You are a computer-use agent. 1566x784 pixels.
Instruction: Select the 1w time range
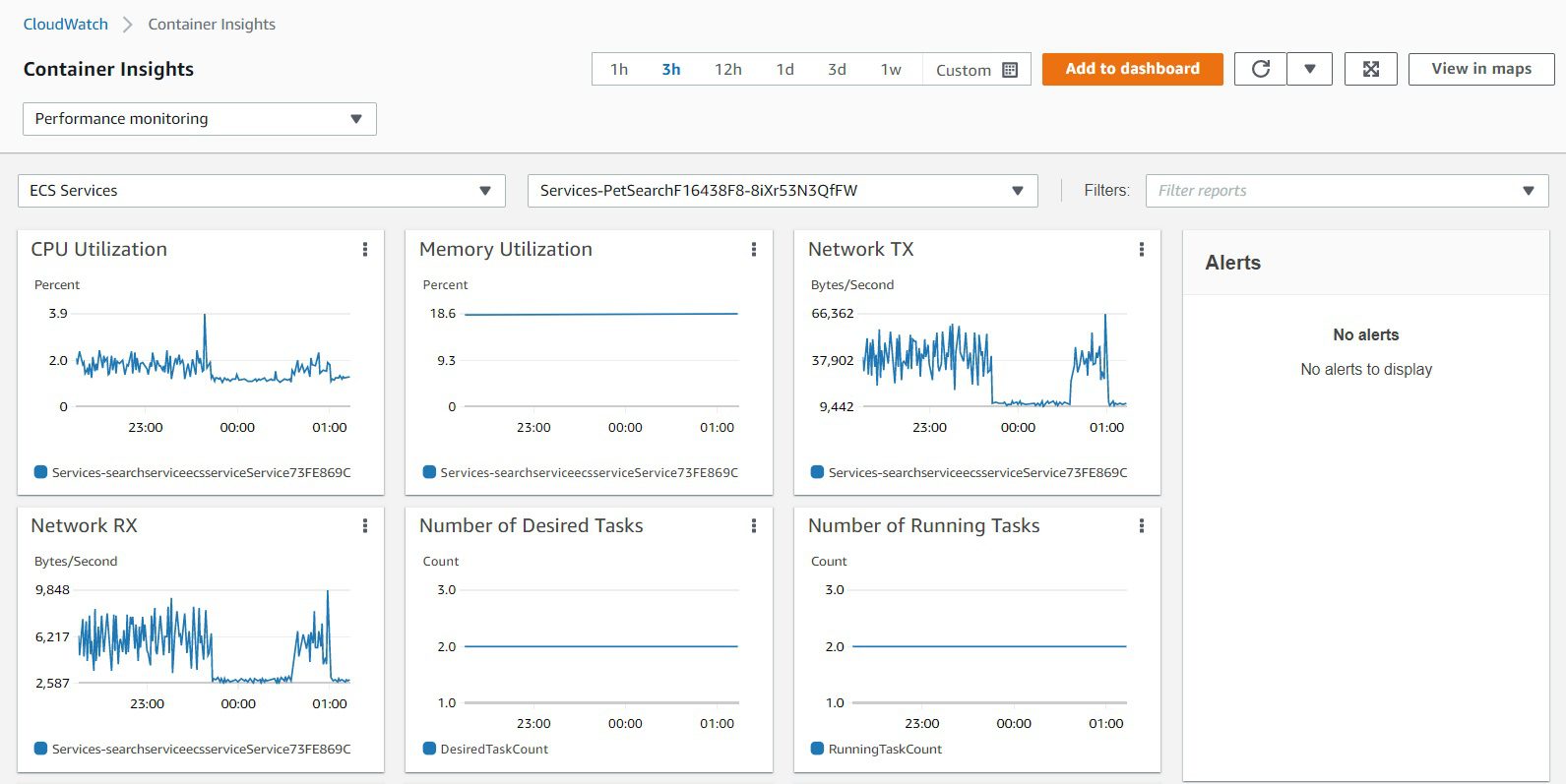[x=891, y=70]
